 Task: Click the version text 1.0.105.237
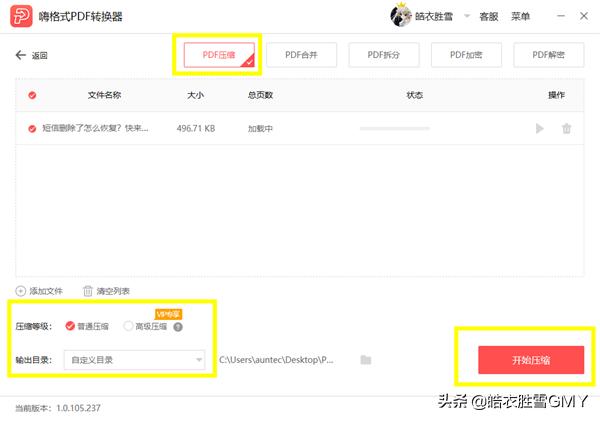point(78,408)
